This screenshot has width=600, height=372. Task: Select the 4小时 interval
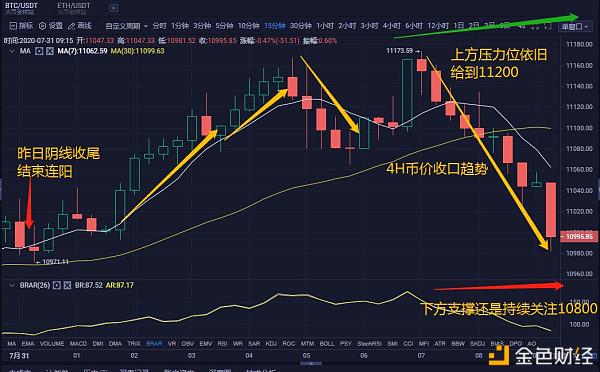(391, 26)
